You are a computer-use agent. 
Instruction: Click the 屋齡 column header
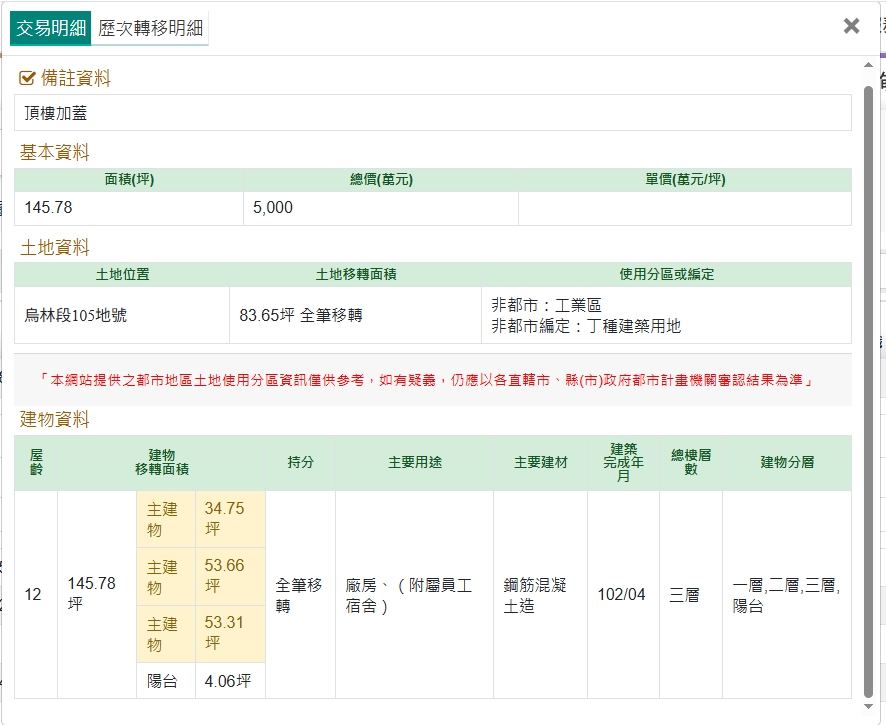point(36,462)
